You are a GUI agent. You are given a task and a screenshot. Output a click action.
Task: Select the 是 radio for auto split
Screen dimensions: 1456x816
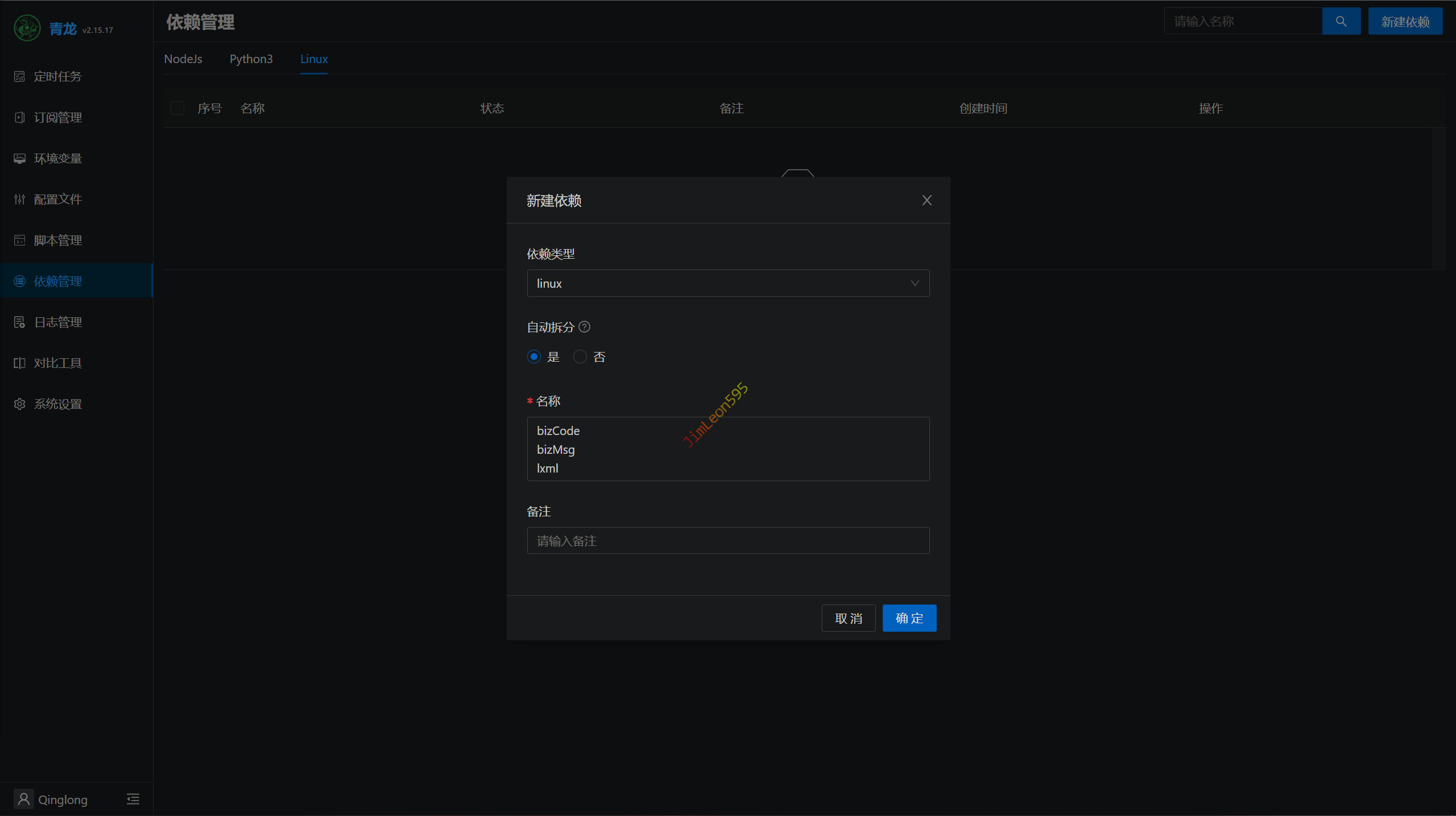pos(533,357)
